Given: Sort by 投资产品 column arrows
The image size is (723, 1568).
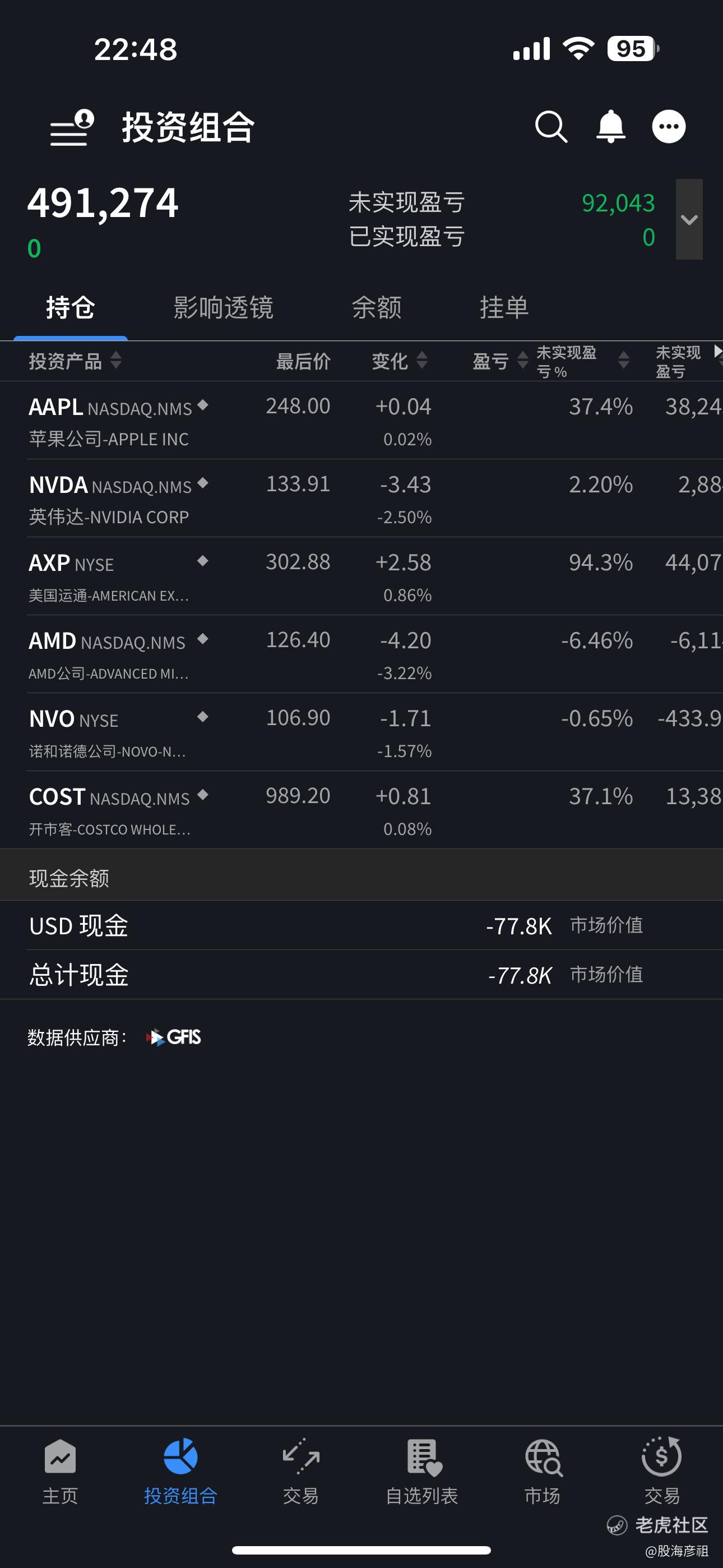Looking at the screenshot, I should coord(116,361).
